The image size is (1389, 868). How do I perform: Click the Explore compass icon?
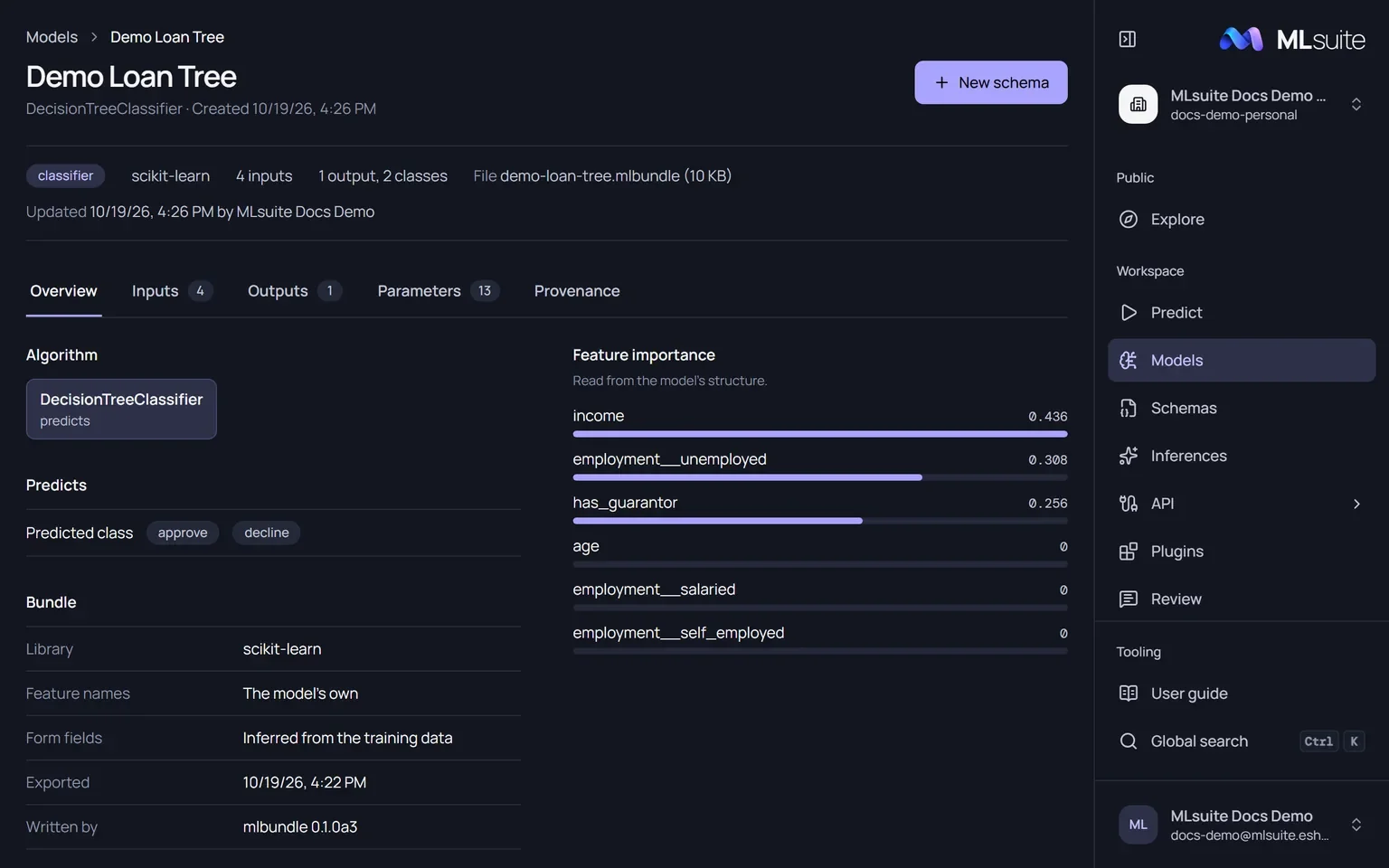[1129, 219]
